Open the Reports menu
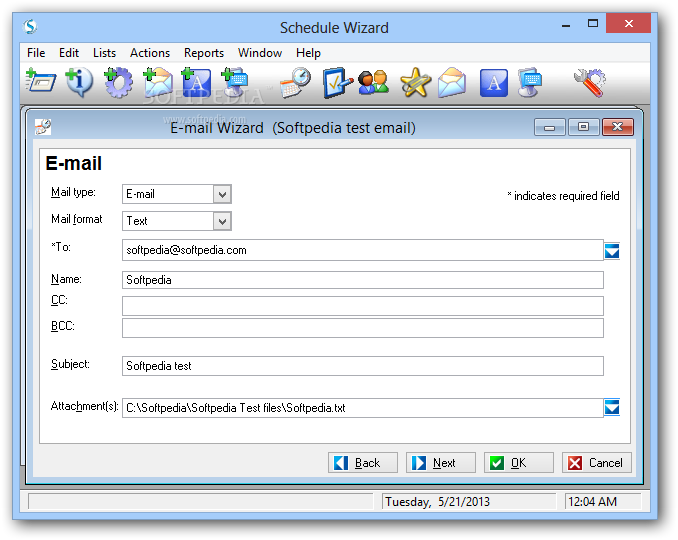The image size is (678, 540). tap(204, 53)
